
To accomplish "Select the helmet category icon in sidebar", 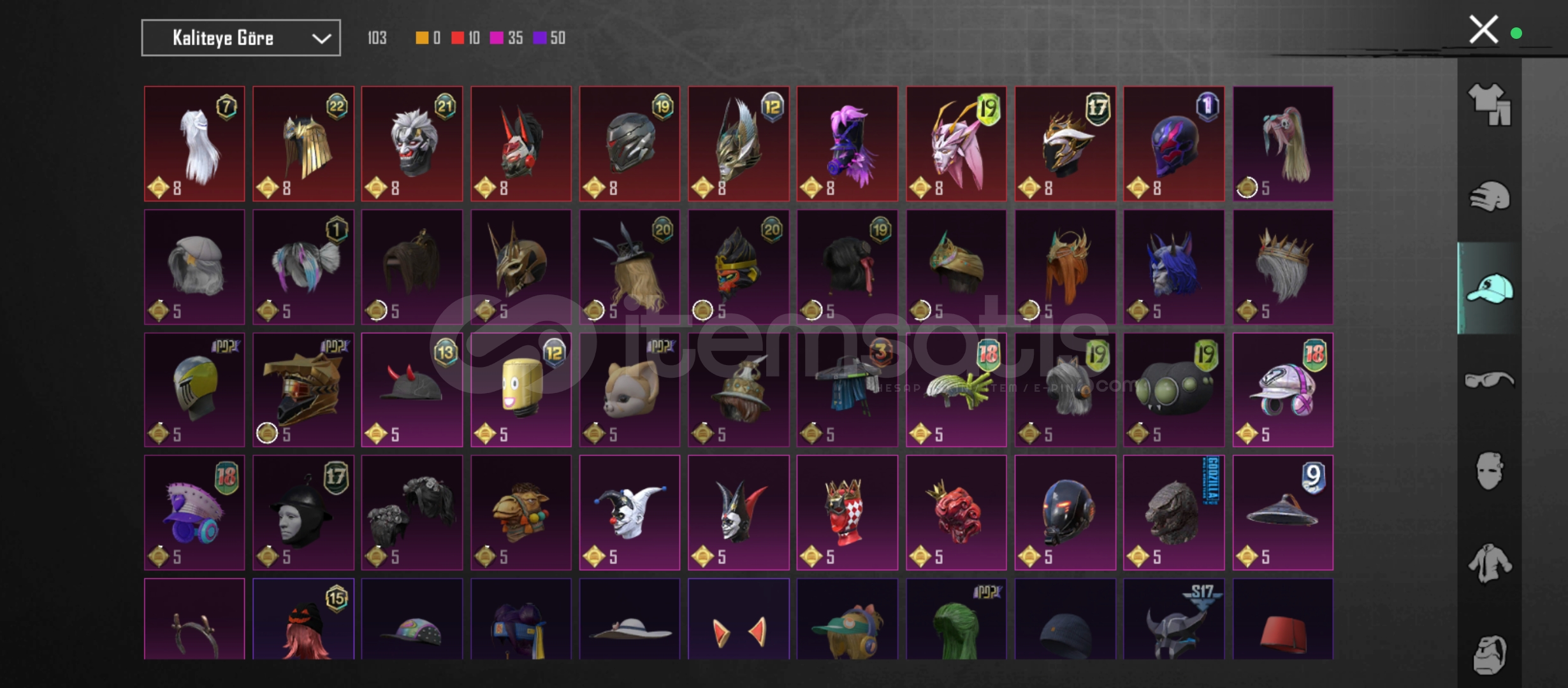I will 1490,196.
